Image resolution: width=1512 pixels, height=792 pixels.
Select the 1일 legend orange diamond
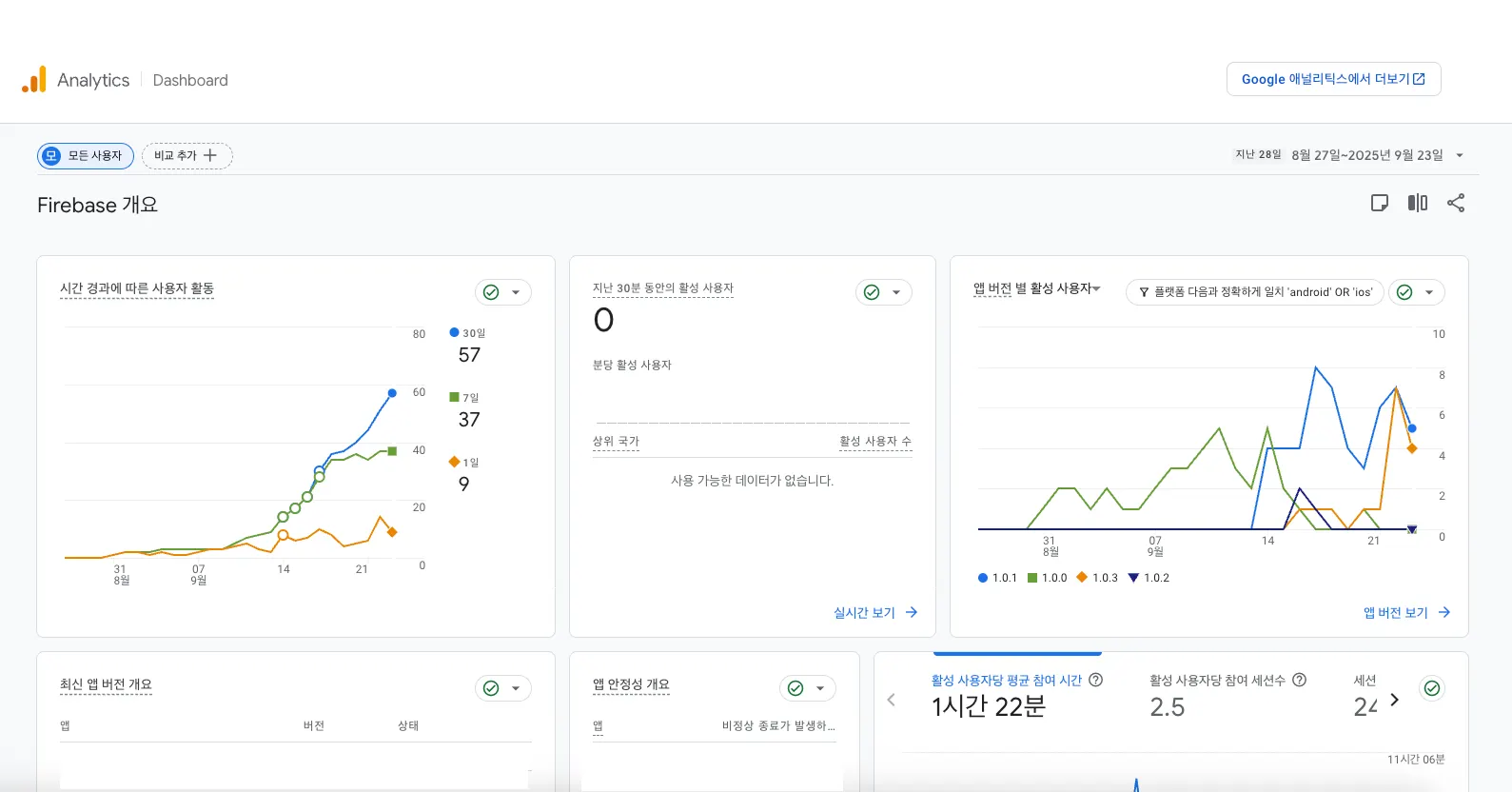[x=454, y=462]
